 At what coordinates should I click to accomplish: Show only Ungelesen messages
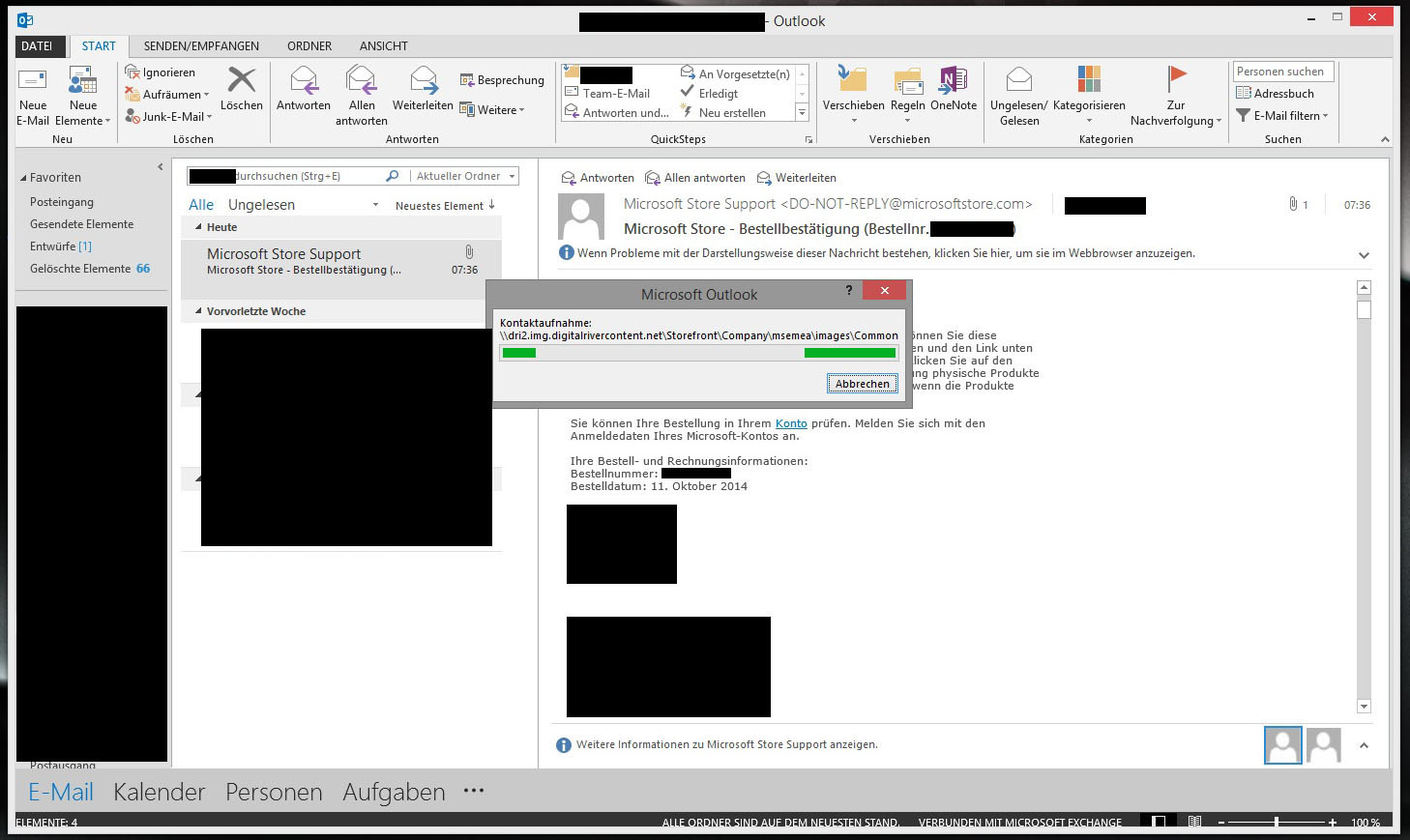261,205
